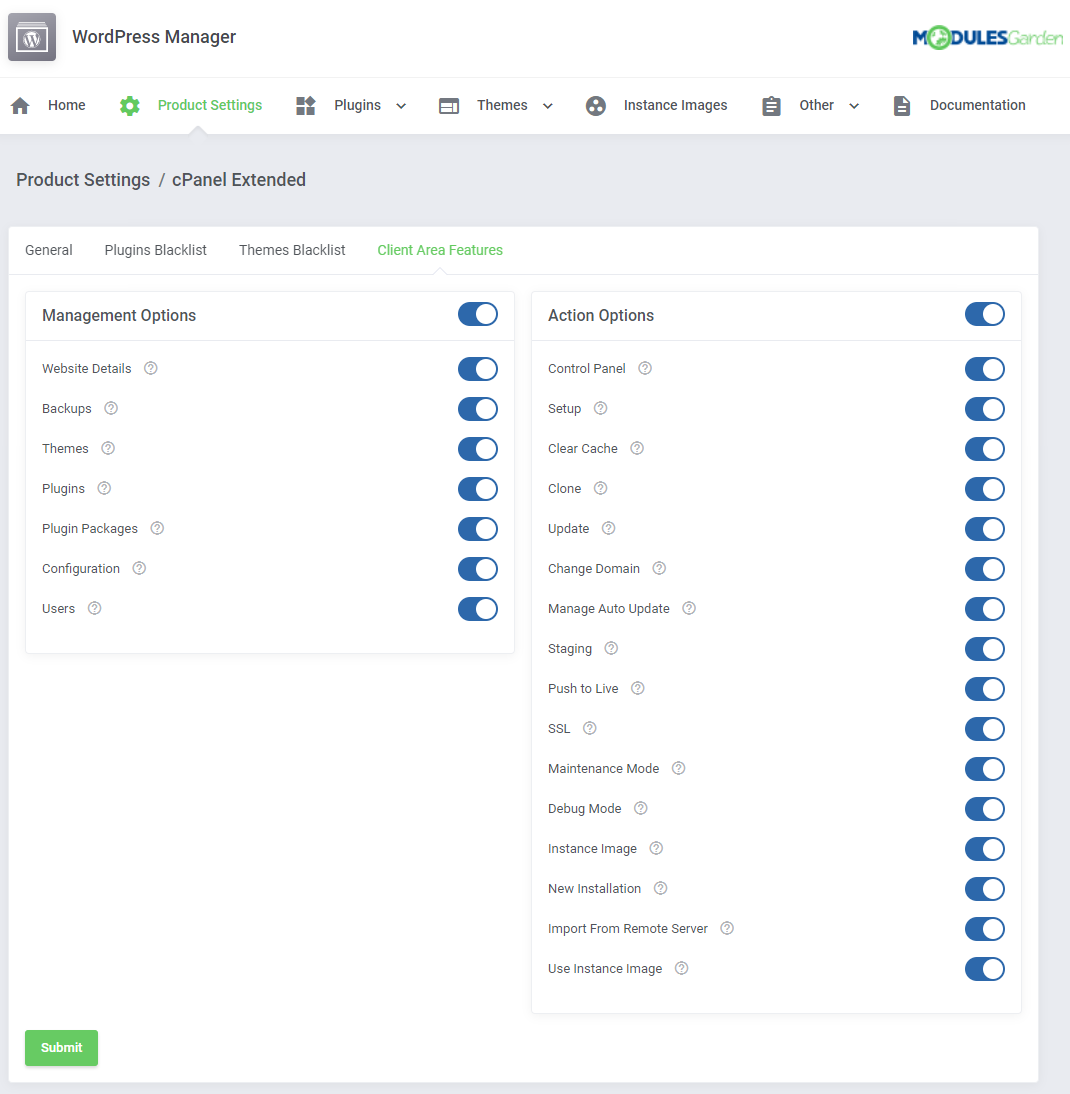
Task: Click help icon next to SSL
Action: (x=590, y=728)
